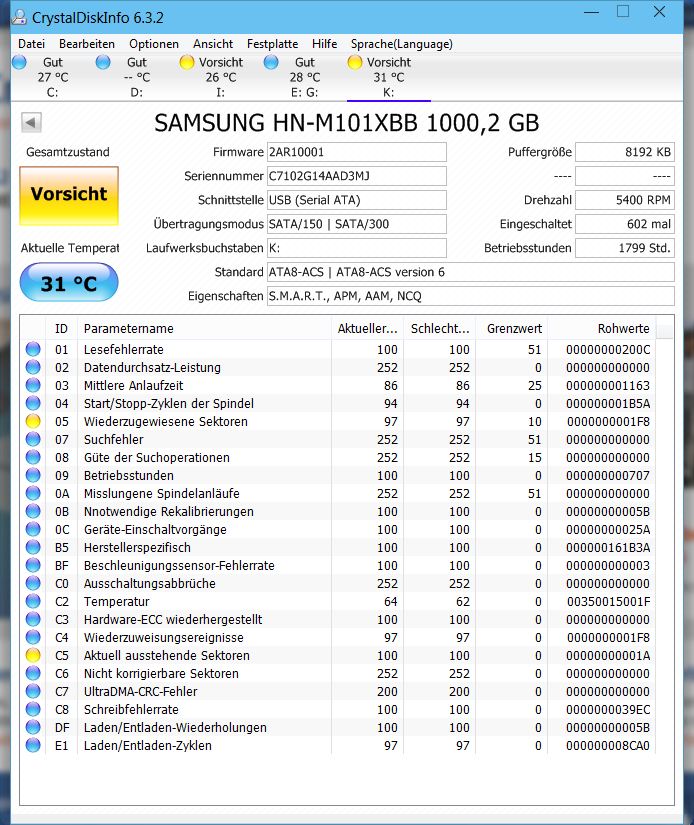Screen dimensions: 694x825
Task: Click the previous disk arrow button
Action: click(x=31, y=123)
